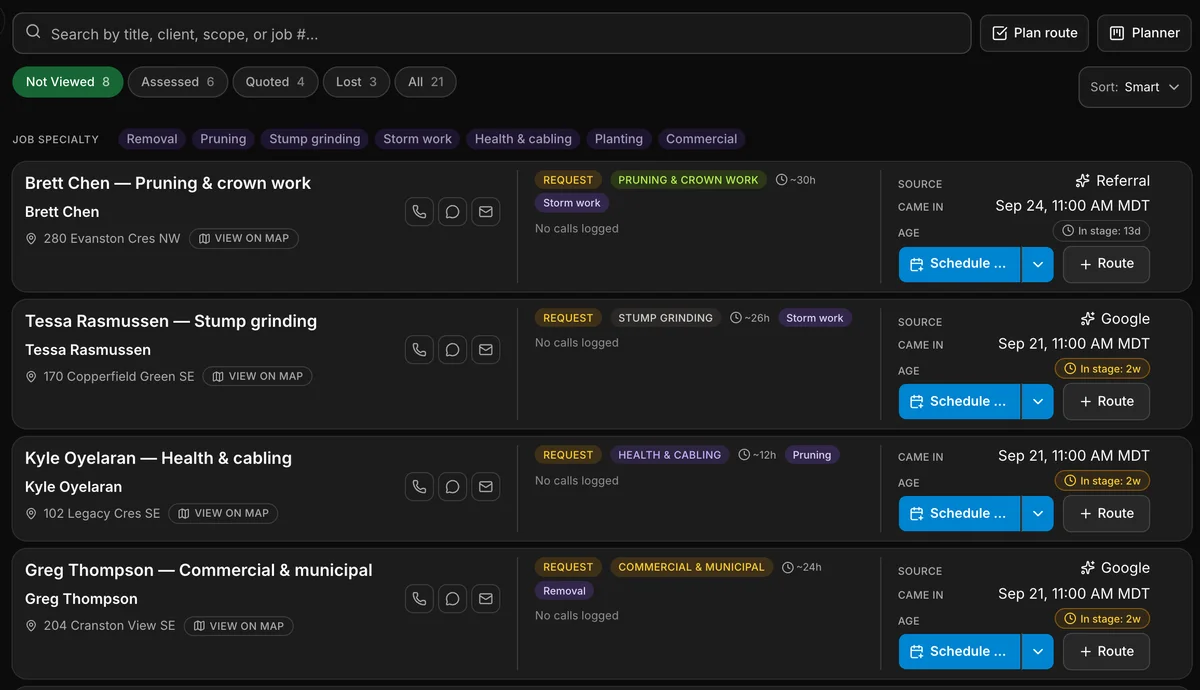
Task: Show 102 Legacy Cres SE on map
Action: click(223, 514)
